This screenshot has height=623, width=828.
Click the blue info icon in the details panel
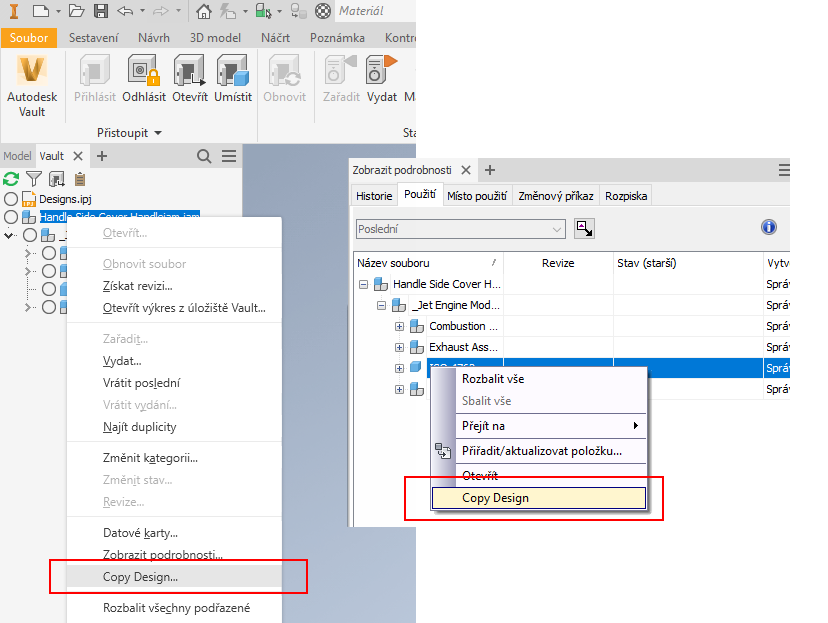tap(769, 227)
